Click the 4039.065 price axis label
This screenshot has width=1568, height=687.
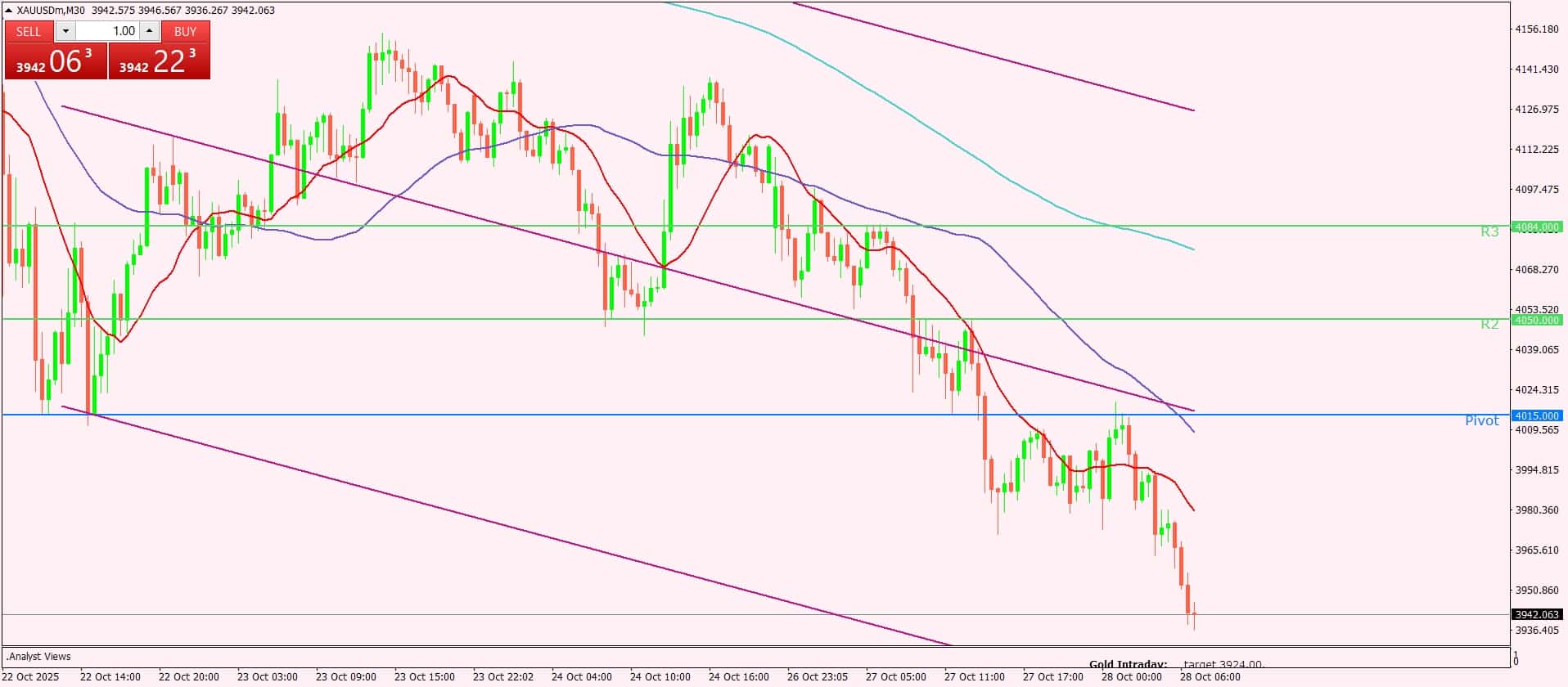[1537, 350]
